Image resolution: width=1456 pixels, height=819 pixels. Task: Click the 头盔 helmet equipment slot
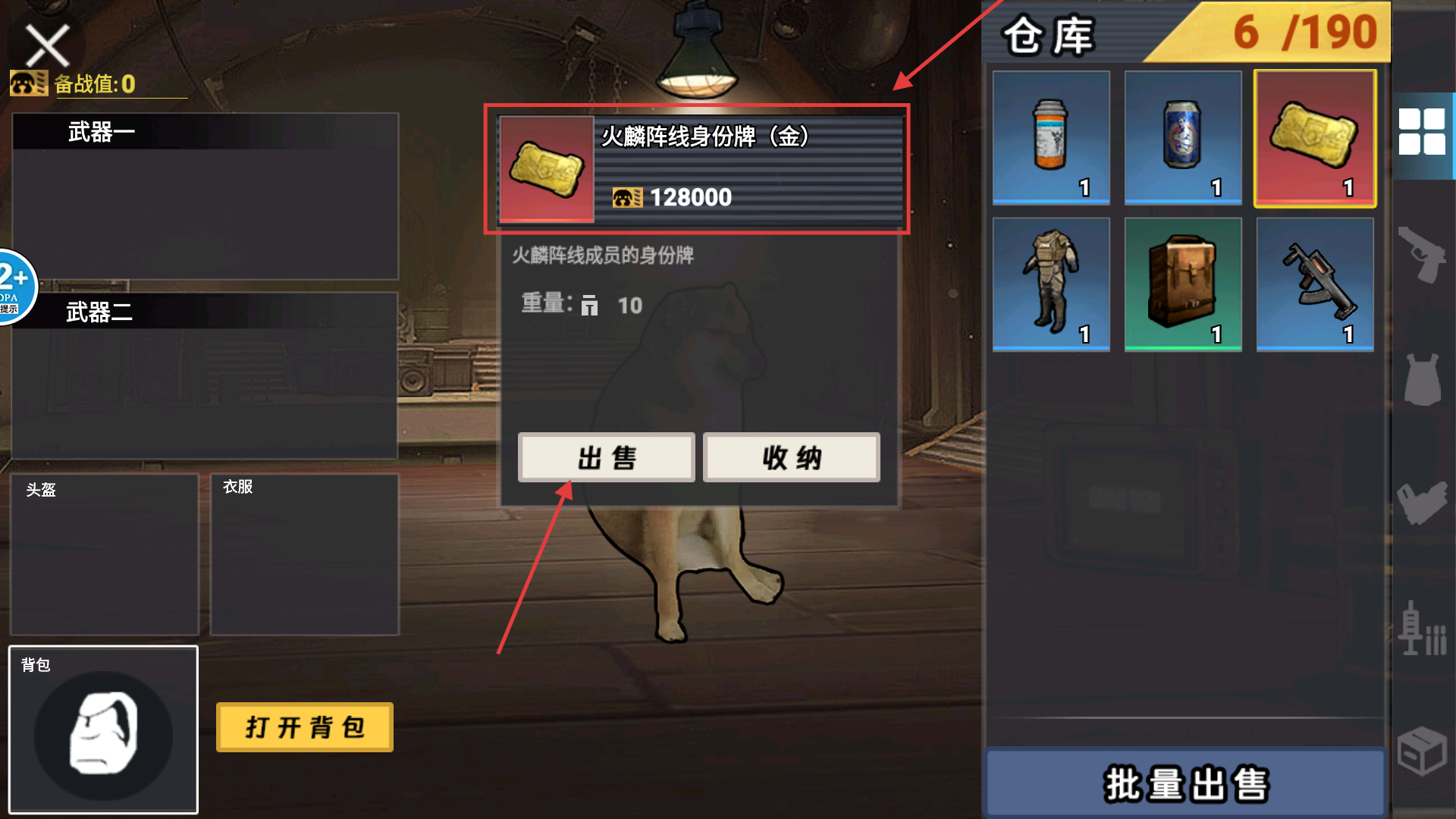point(105,554)
